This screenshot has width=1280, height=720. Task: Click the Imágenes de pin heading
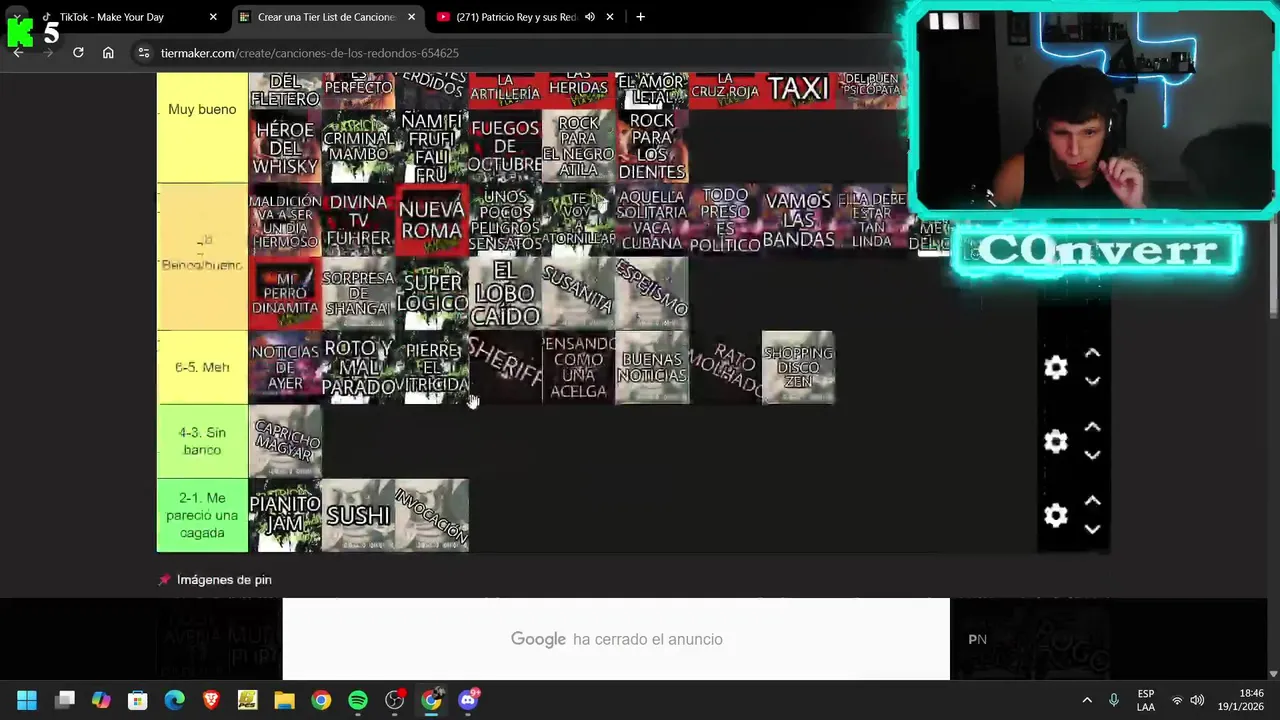coord(224,580)
